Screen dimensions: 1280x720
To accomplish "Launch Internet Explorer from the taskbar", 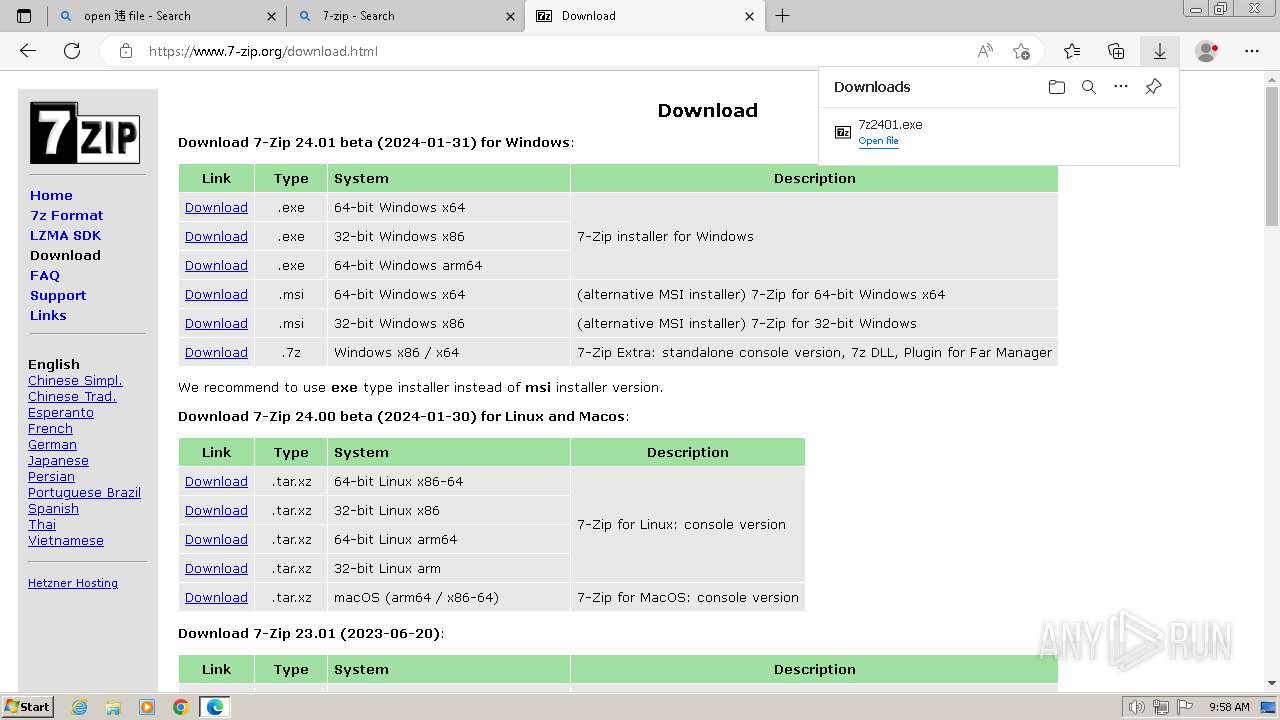I will [x=79, y=707].
